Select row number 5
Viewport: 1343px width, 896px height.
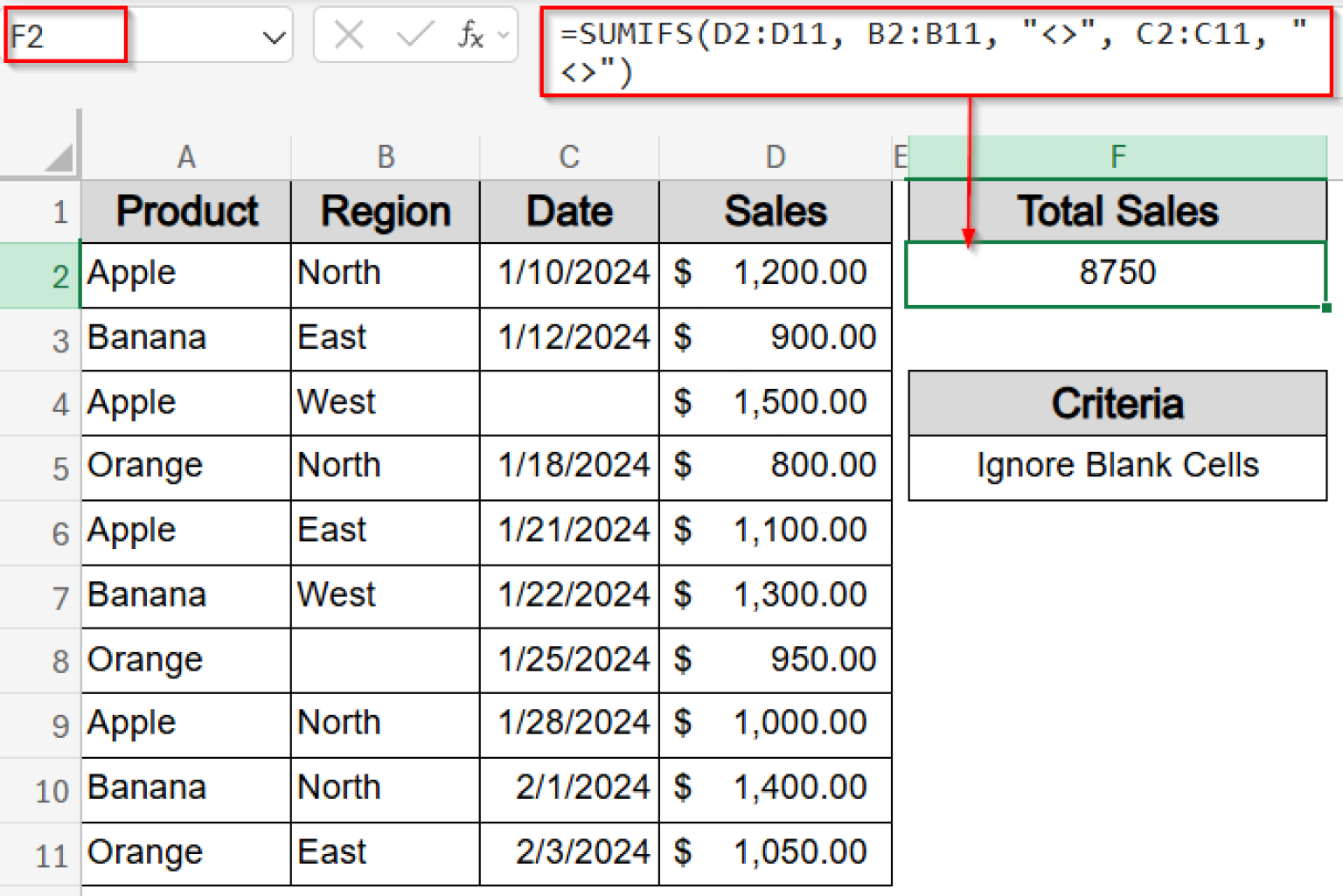(59, 468)
